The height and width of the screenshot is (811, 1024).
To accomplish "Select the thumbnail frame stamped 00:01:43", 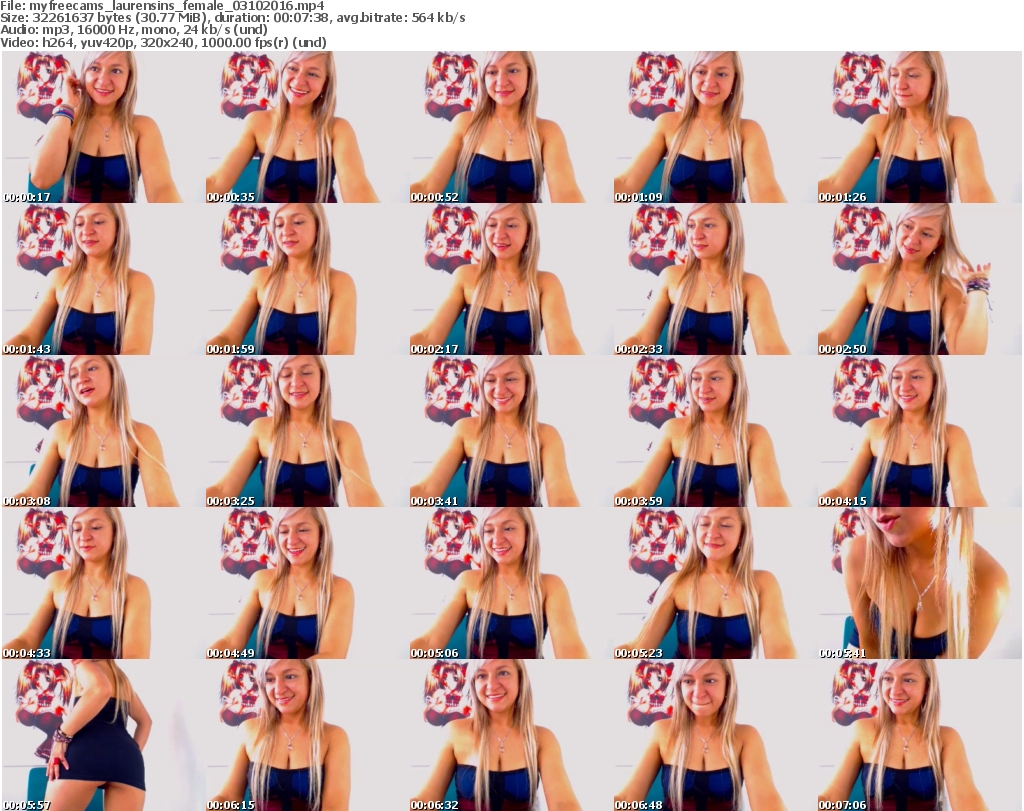I will tap(103, 279).
